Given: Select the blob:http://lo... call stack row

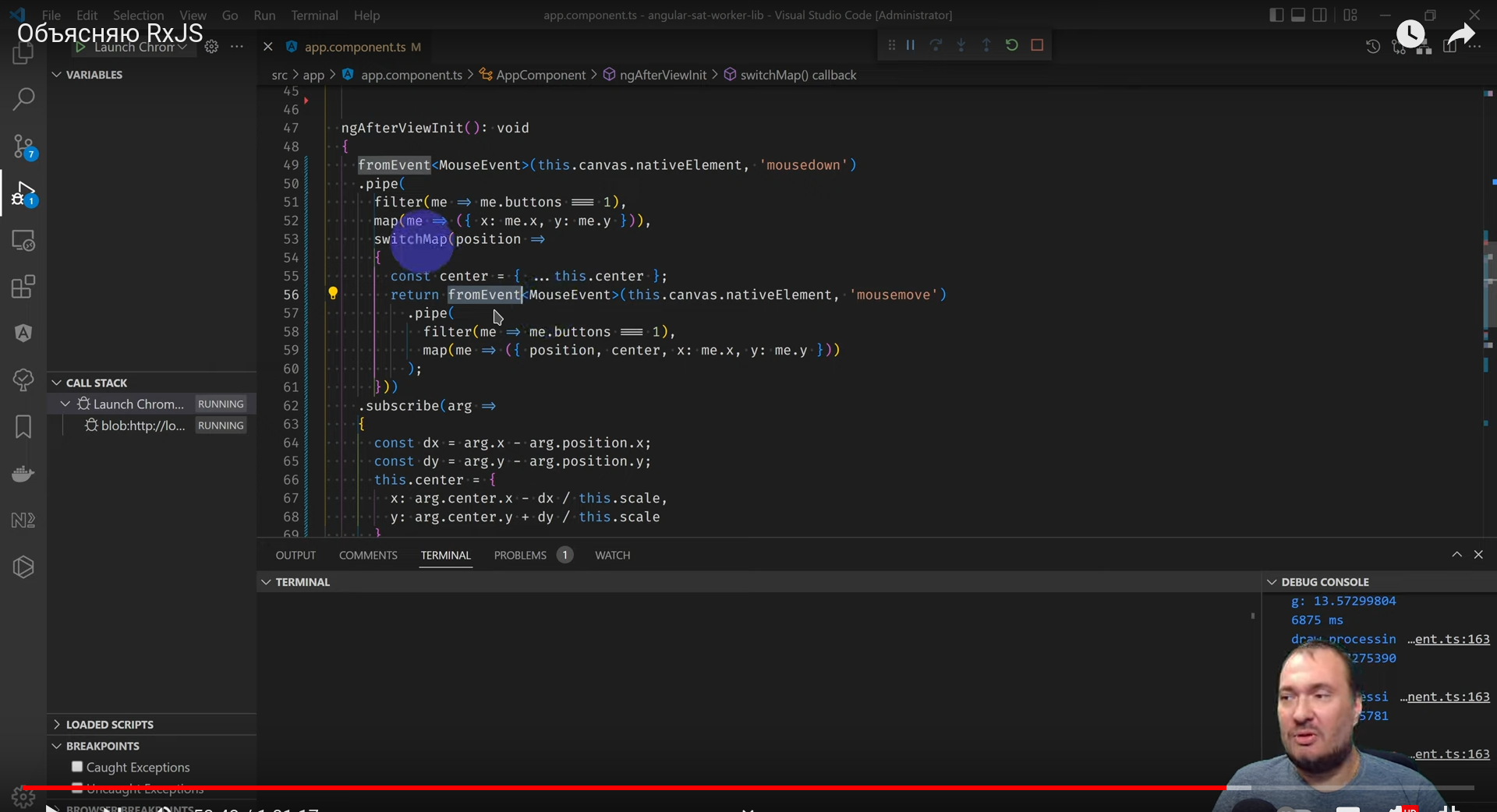Looking at the screenshot, I should coord(152,425).
